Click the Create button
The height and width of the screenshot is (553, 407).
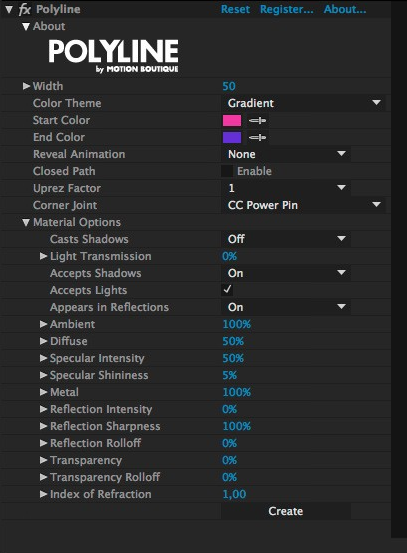pyautogui.click(x=286, y=511)
